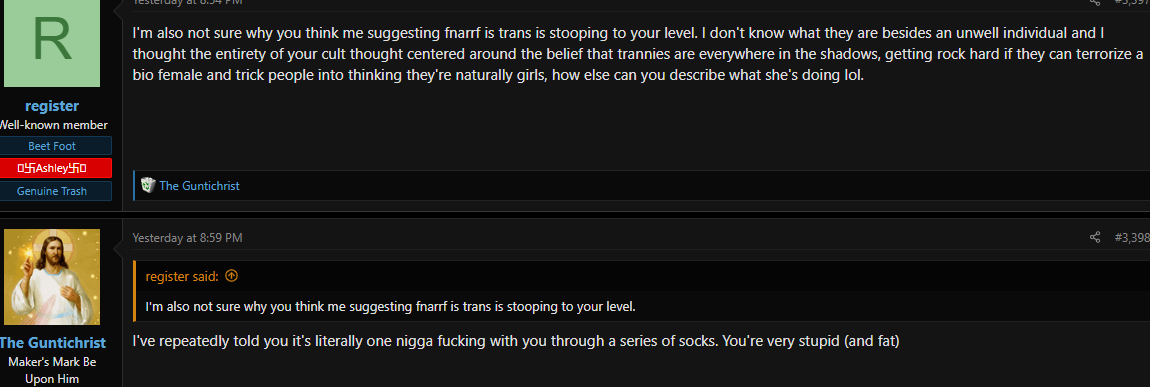Open the green 'R' avatar of register

tap(52, 43)
